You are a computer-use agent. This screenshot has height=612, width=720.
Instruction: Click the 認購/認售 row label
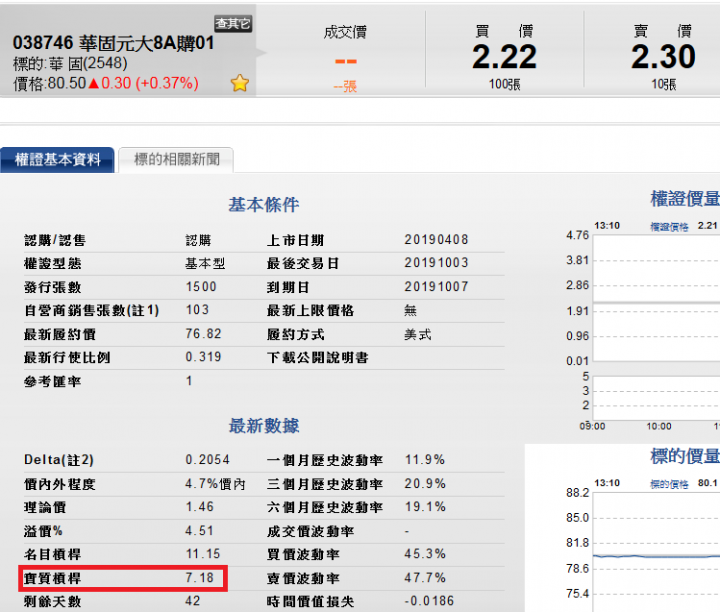[55, 240]
